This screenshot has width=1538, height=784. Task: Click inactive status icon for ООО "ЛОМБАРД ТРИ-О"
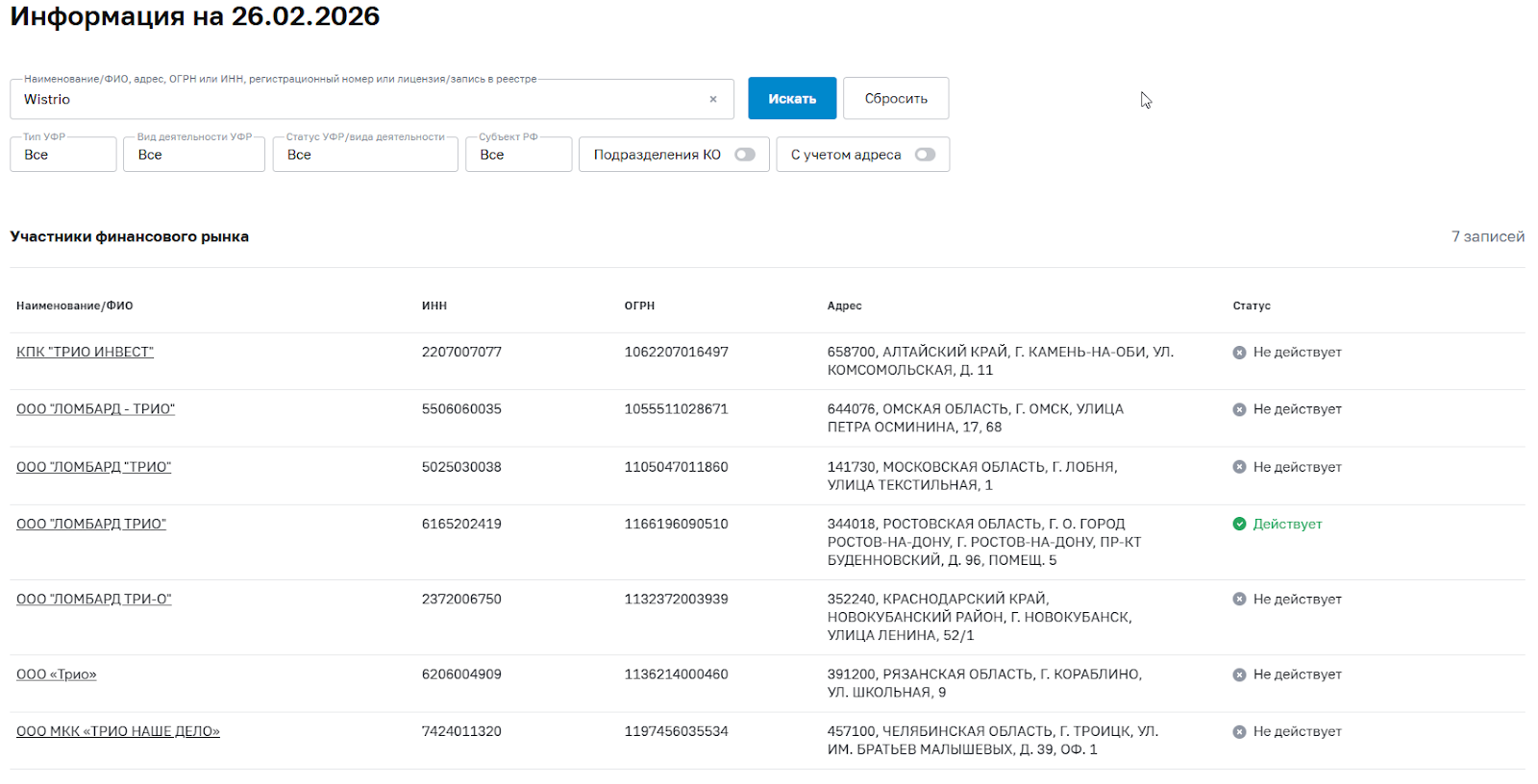point(1239,599)
